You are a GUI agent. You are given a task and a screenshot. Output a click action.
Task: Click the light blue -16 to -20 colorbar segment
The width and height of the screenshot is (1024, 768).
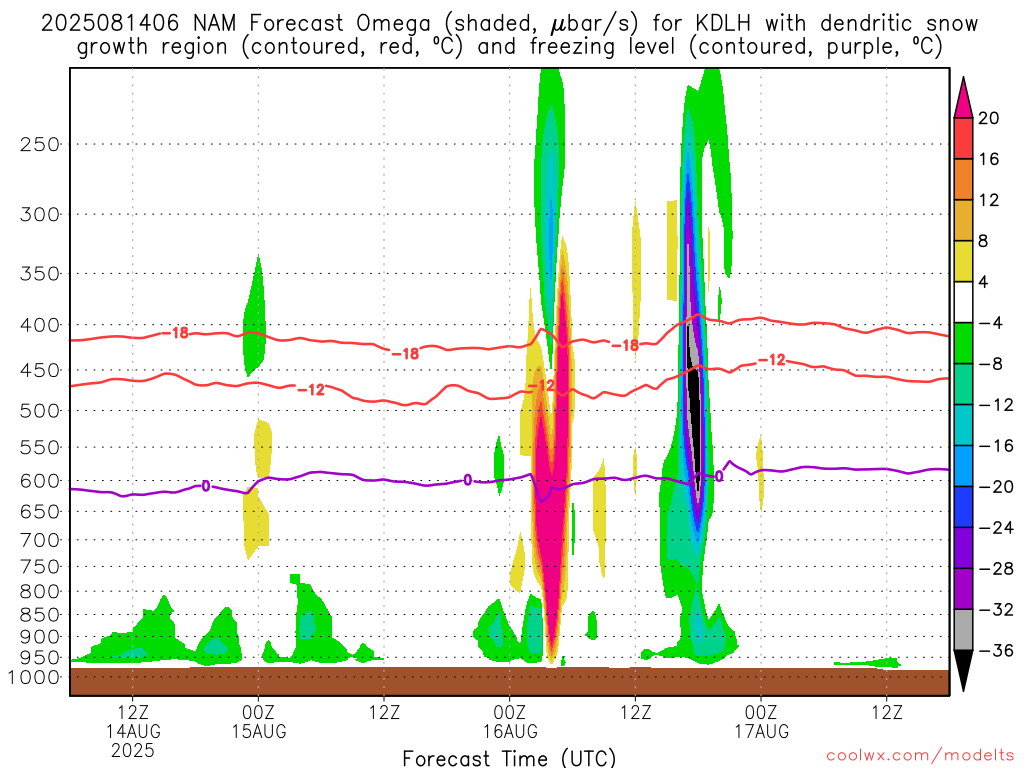click(x=963, y=466)
